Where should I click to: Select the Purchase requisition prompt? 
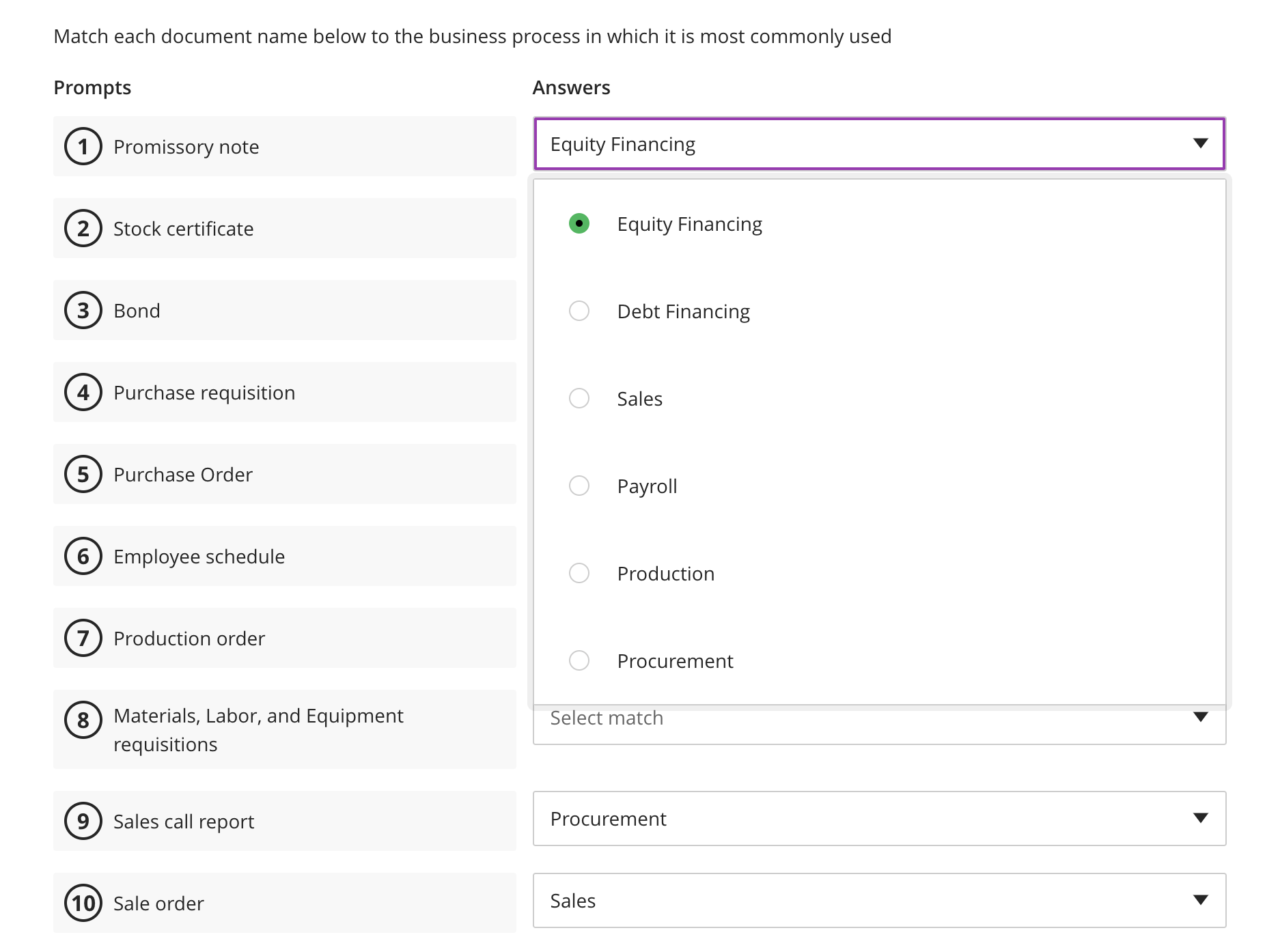pos(204,392)
